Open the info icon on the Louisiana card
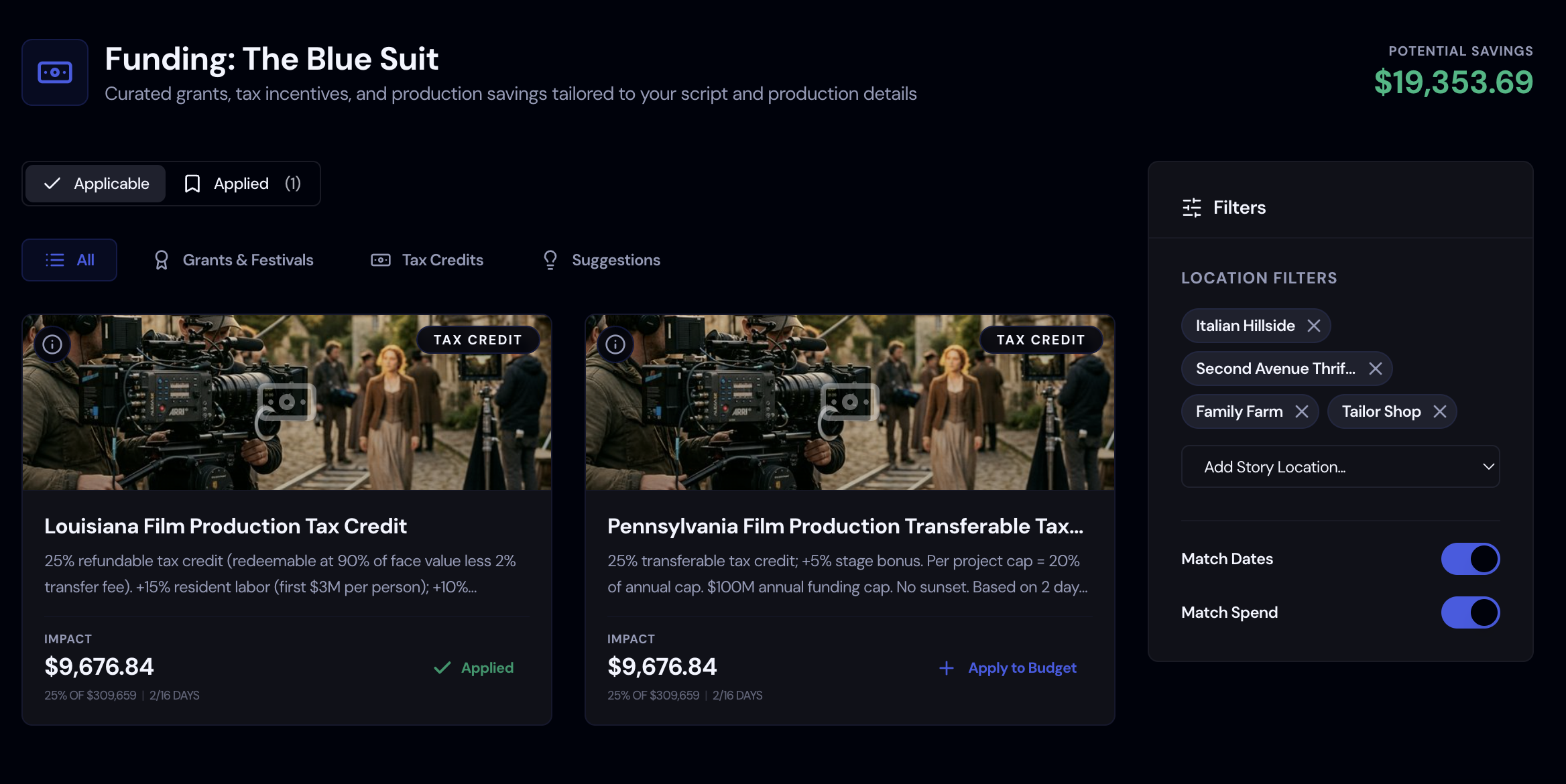Screen dimensions: 1566x784 click(52, 344)
